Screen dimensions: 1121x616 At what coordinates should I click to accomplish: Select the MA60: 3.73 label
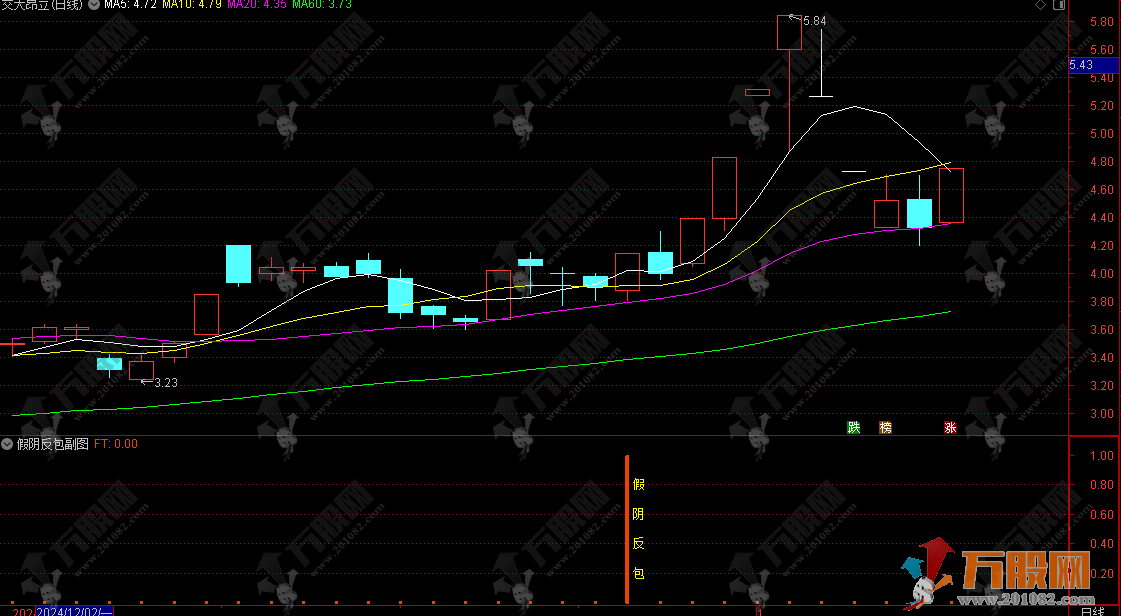point(322,4)
